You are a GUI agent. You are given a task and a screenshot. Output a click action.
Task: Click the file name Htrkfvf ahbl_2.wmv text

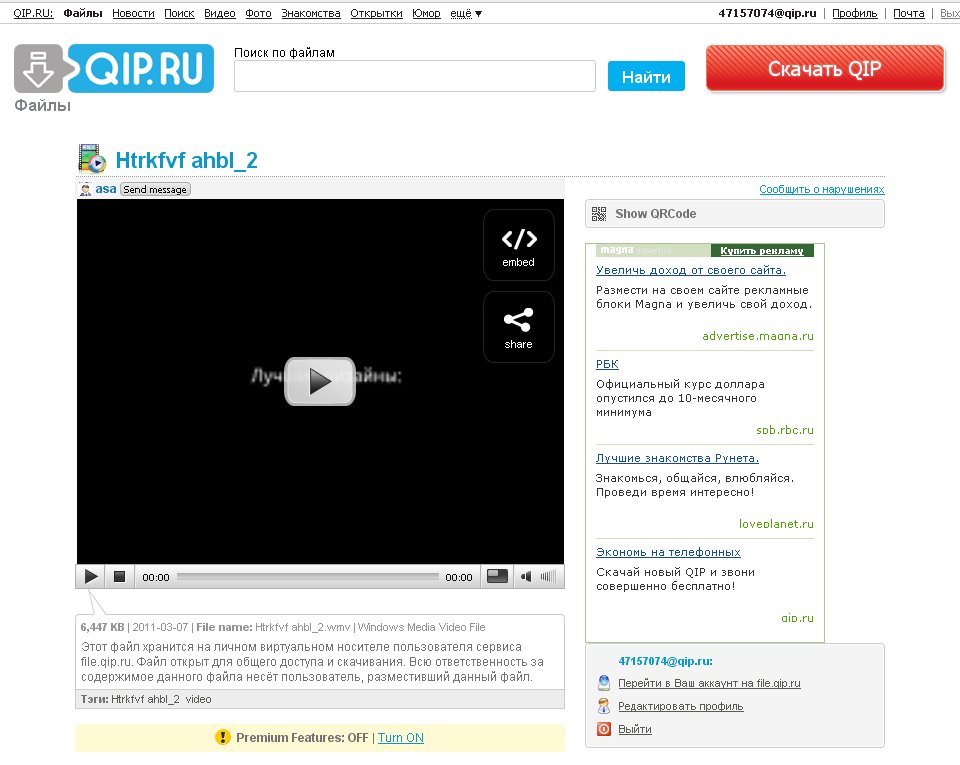click(x=302, y=627)
